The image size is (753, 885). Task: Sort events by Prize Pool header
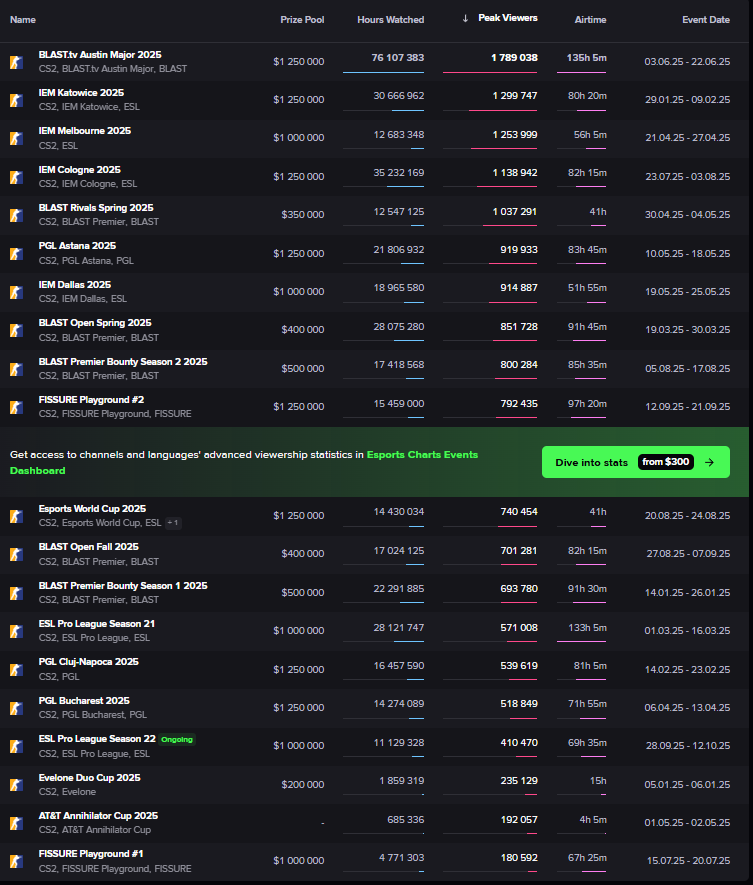302,19
